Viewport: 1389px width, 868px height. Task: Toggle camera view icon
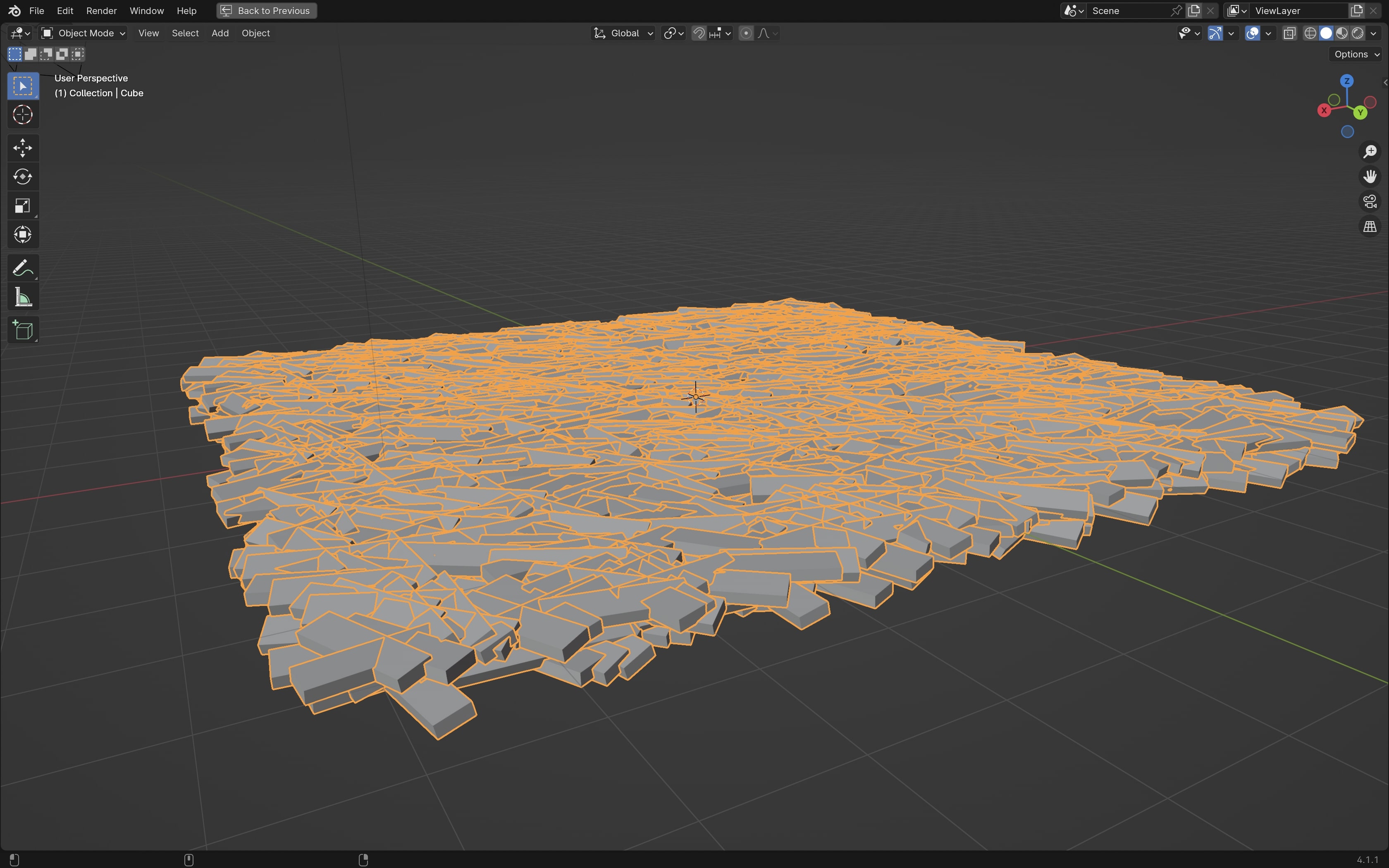click(x=1370, y=202)
